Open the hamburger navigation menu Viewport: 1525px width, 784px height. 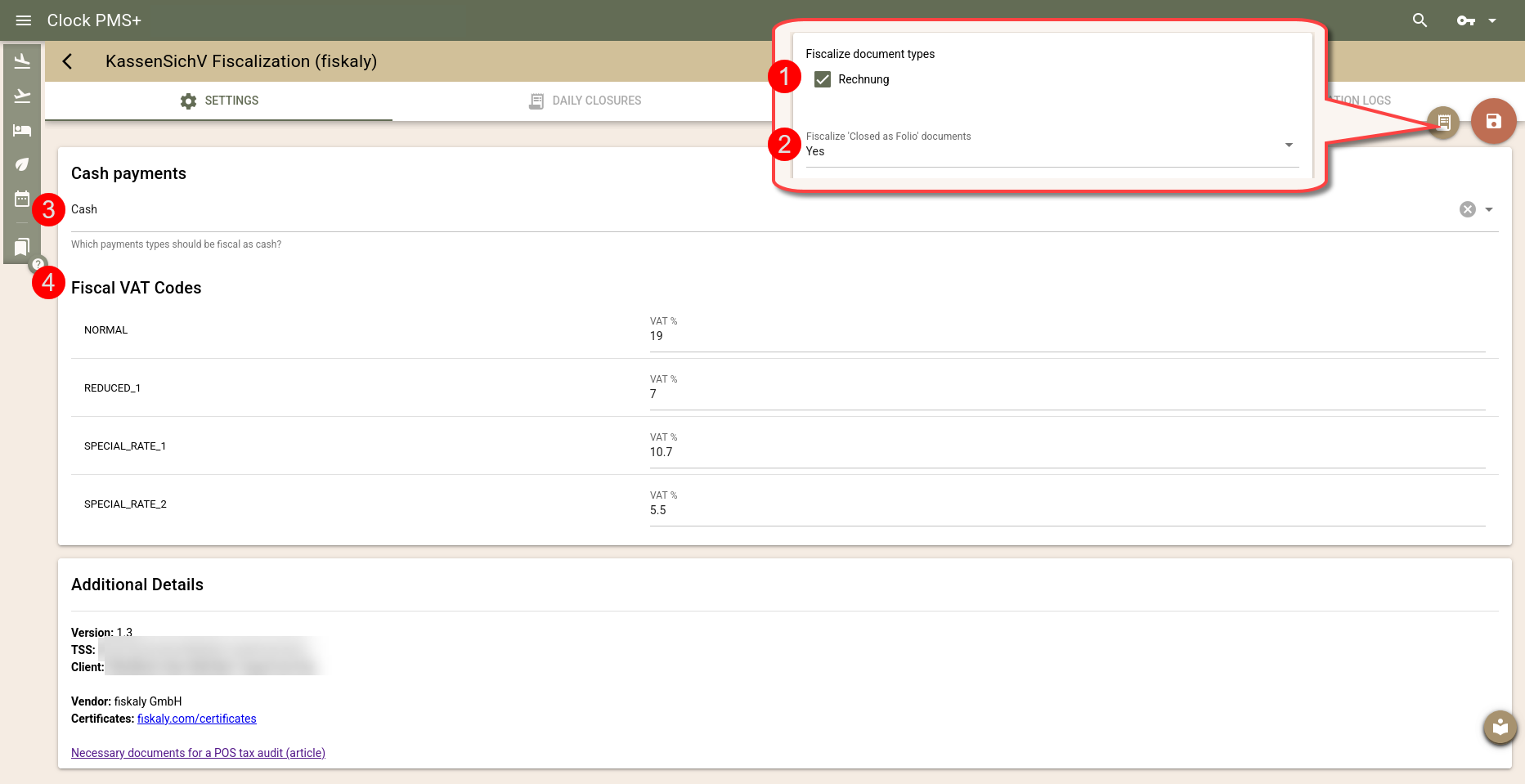[x=23, y=20]
